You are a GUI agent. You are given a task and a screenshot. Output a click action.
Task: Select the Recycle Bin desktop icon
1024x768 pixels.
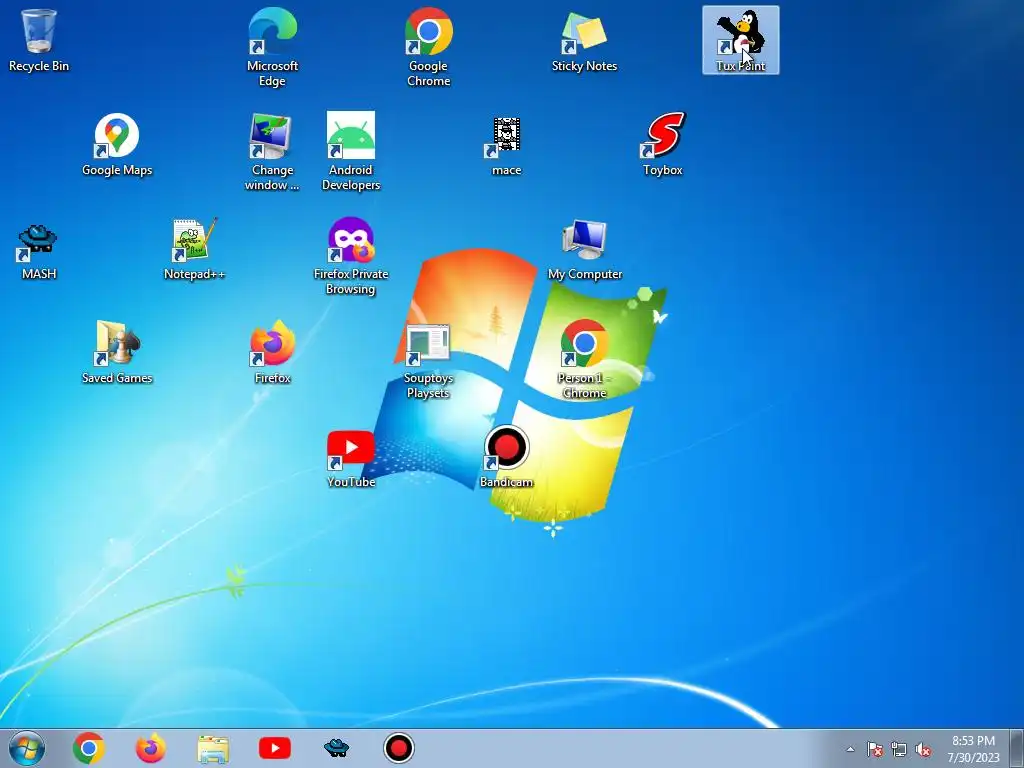coord(39,41)
